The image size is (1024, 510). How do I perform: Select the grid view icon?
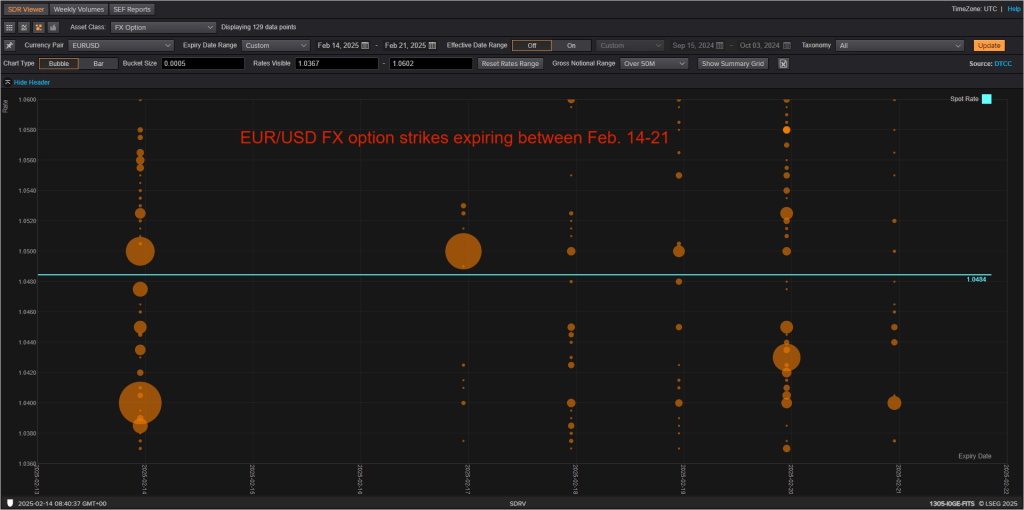[9, 27]
